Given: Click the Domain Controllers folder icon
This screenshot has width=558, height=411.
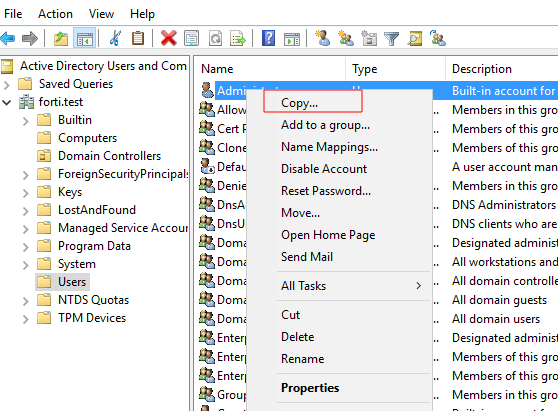Looking at the screenshot, I should 44,156.
